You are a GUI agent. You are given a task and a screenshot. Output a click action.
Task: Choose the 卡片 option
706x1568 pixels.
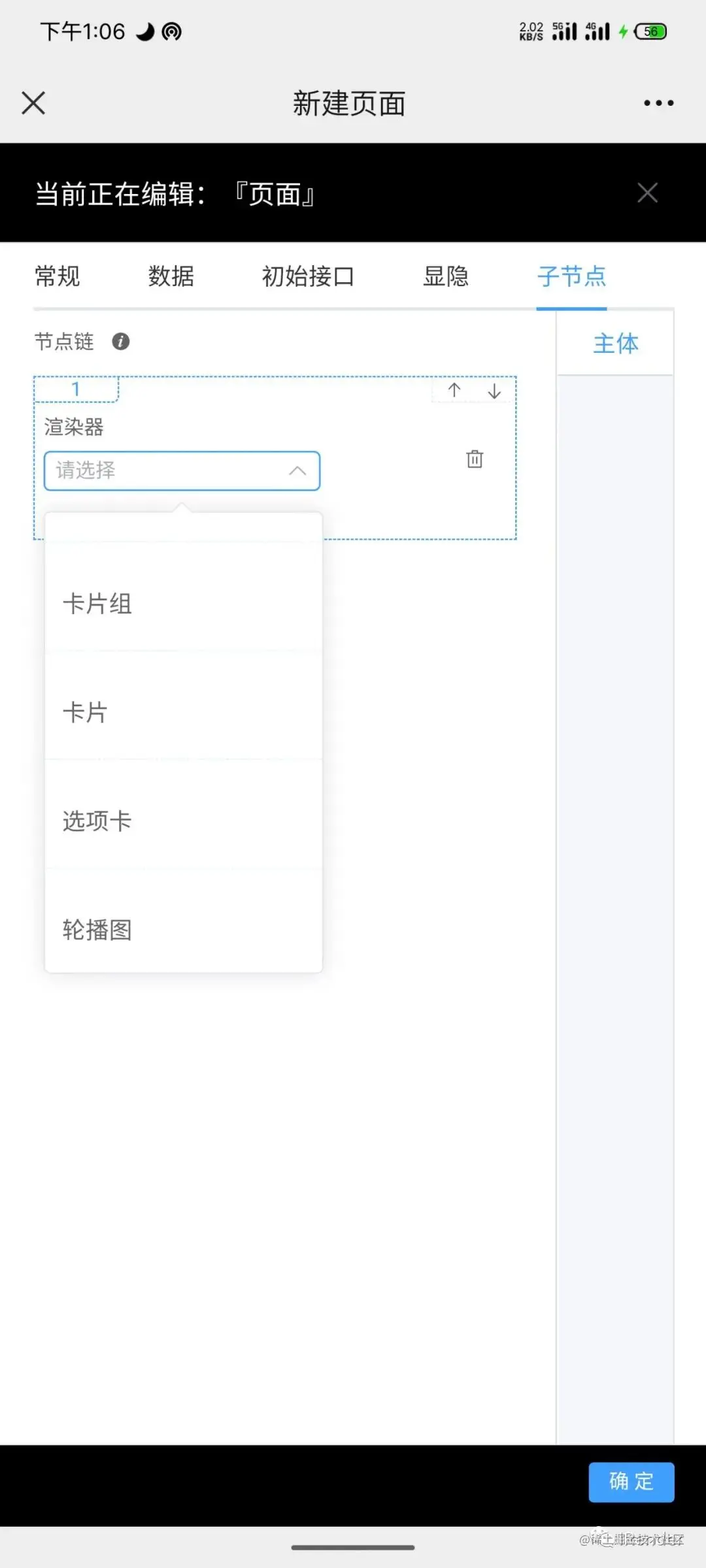86,712
